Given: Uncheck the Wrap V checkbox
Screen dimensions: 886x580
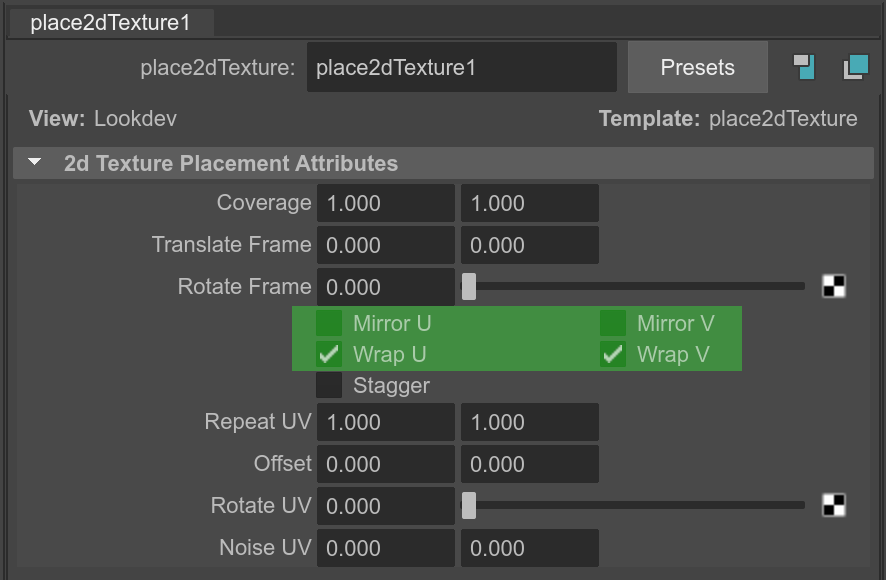Looking at the screenshot, I should 613,354.
